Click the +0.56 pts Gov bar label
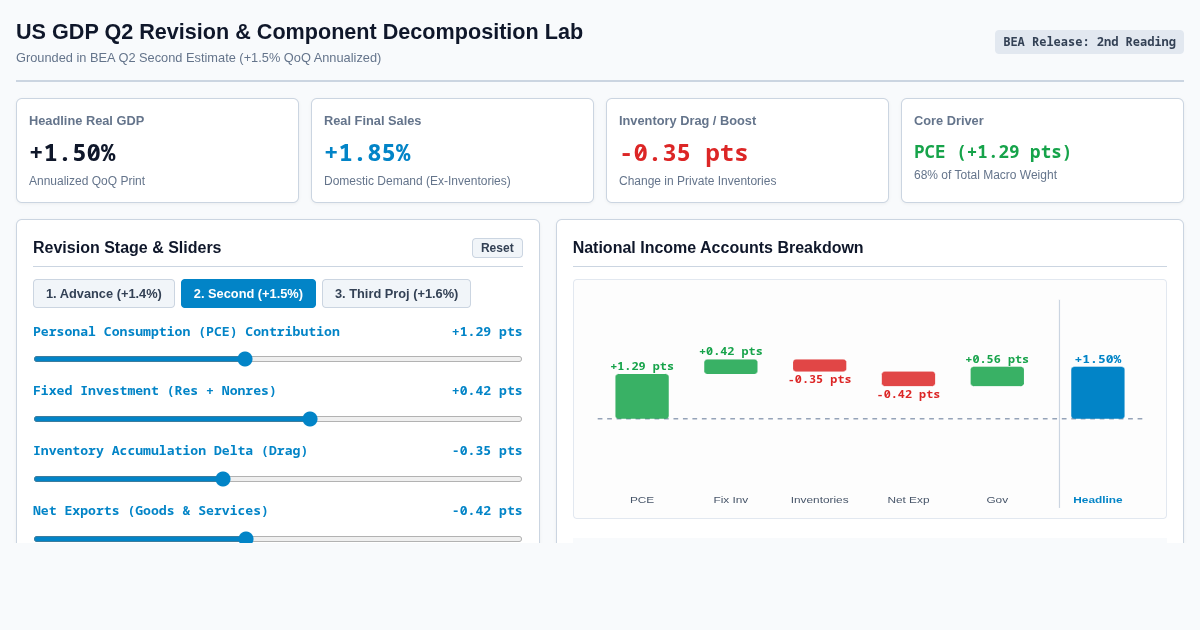The width and height of the screenshot is (1200, 630). point(997,359)
